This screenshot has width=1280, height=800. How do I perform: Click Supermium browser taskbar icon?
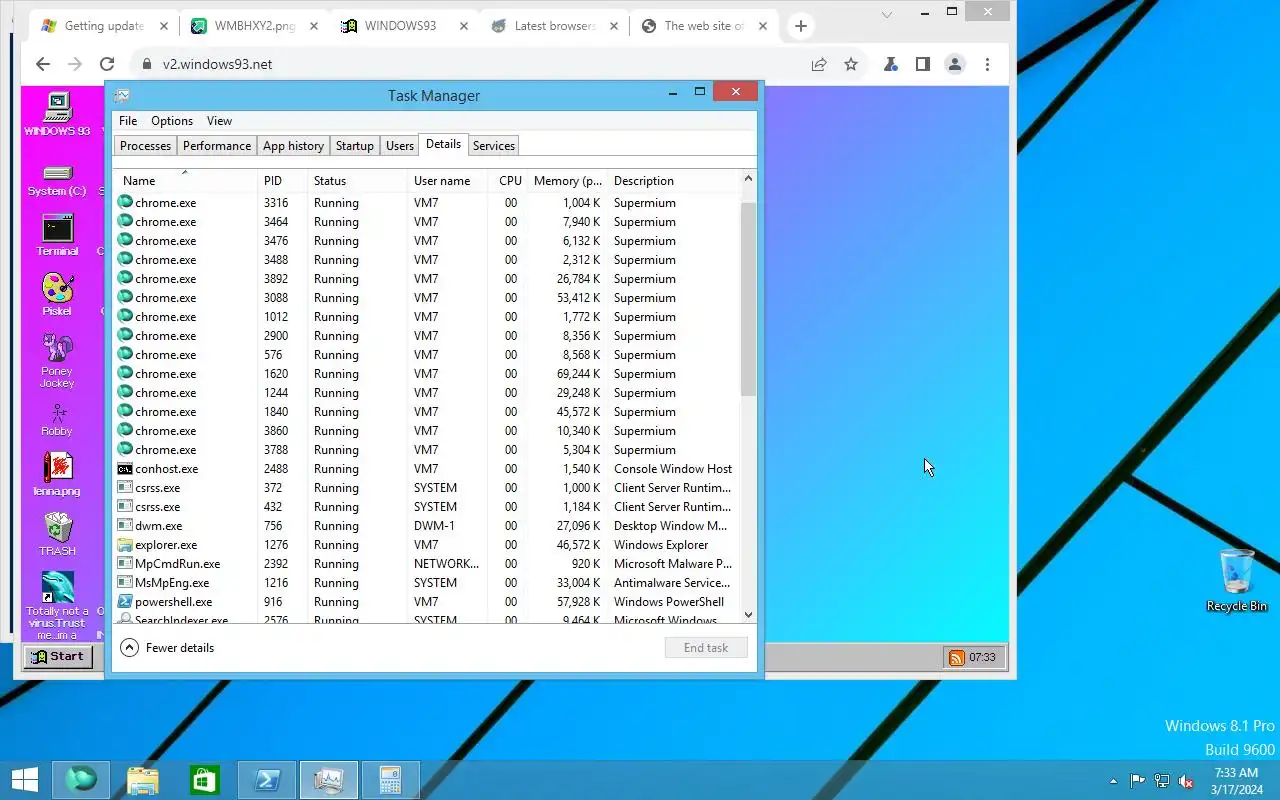click(81, 779)
